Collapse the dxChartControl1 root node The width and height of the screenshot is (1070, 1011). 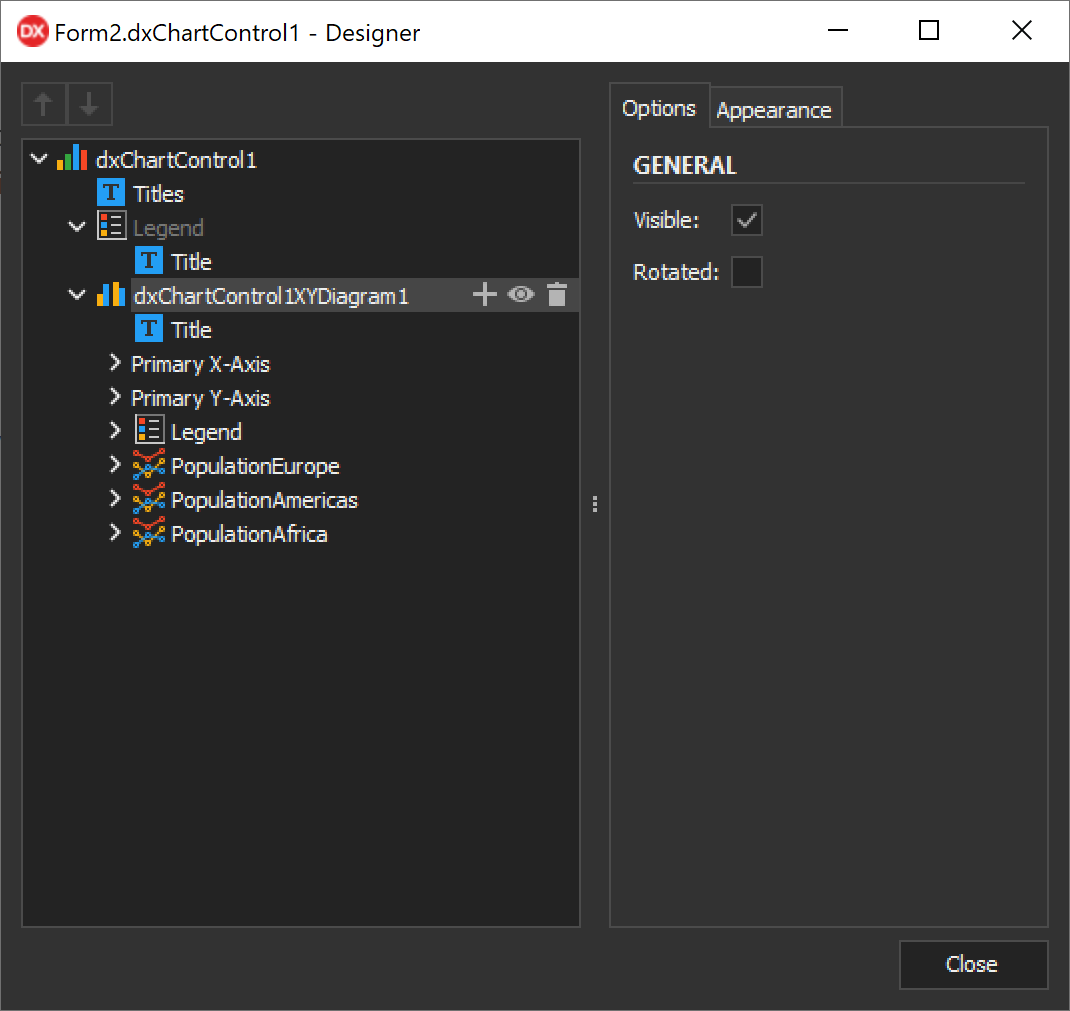[39, 160]
